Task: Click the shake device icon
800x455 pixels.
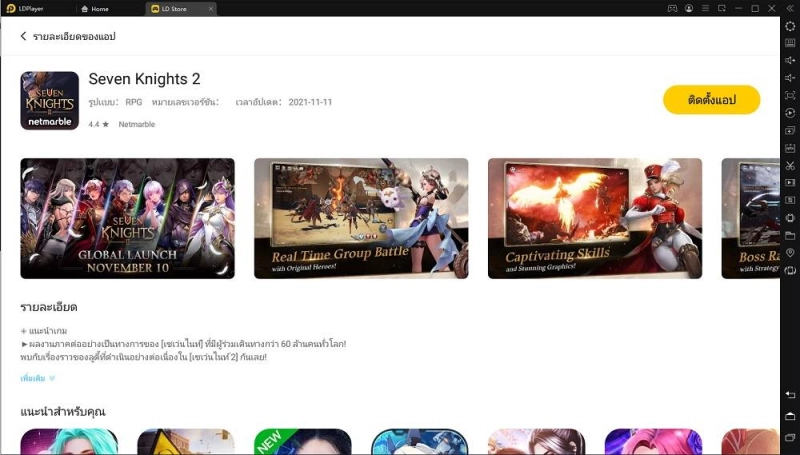Action: (x=790, y=218)
